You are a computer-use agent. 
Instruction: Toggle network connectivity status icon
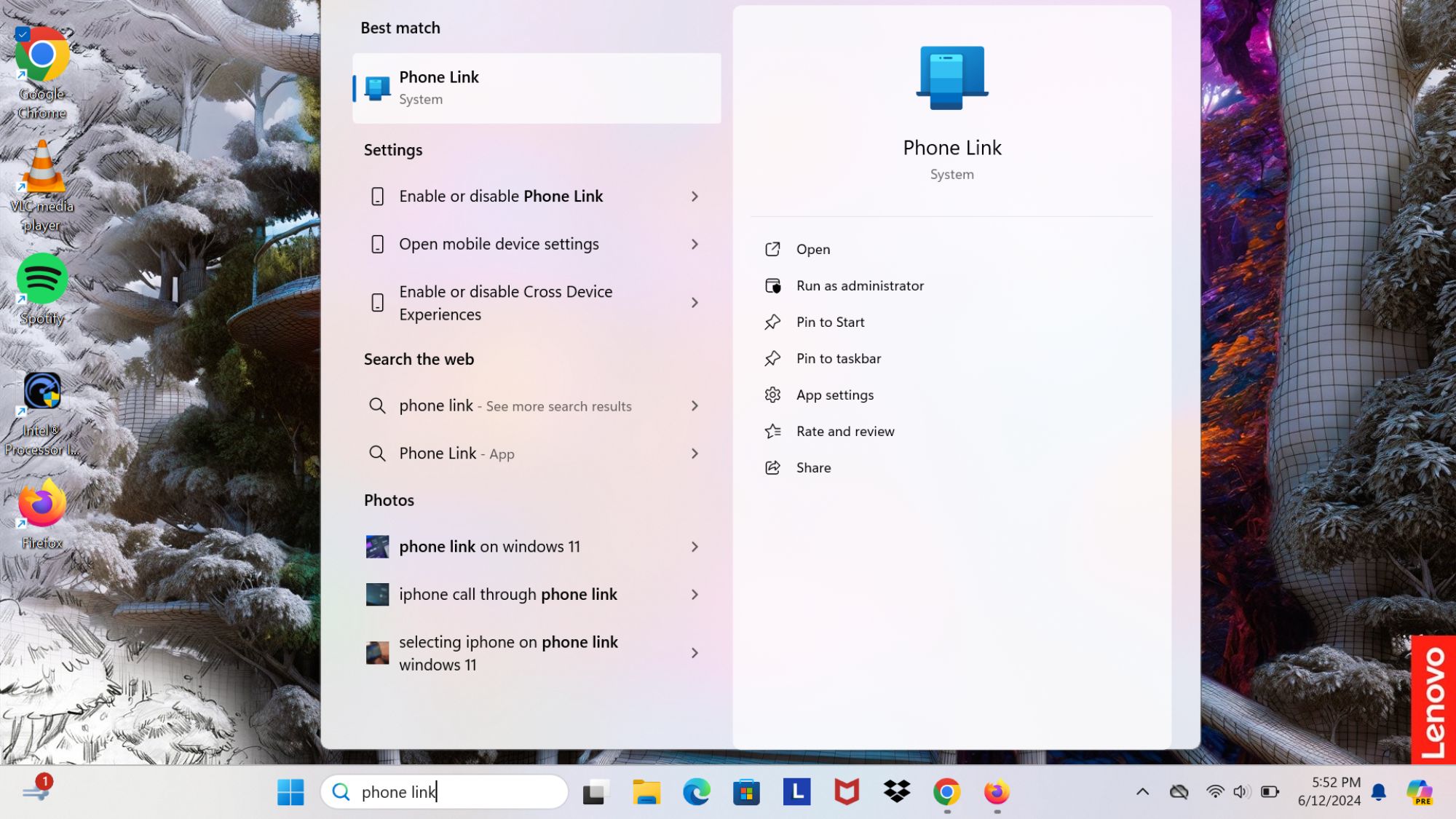click(x=1213, y=791)
